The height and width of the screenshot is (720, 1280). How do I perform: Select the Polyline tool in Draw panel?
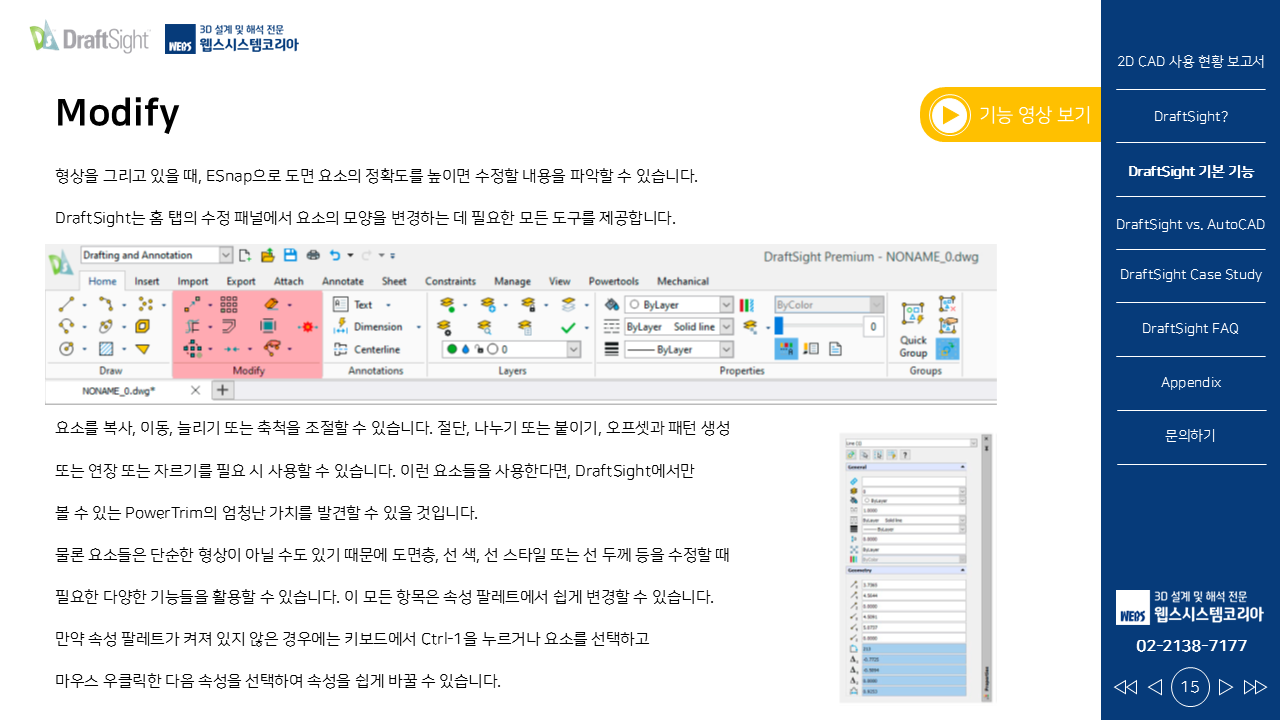point(106,304)
